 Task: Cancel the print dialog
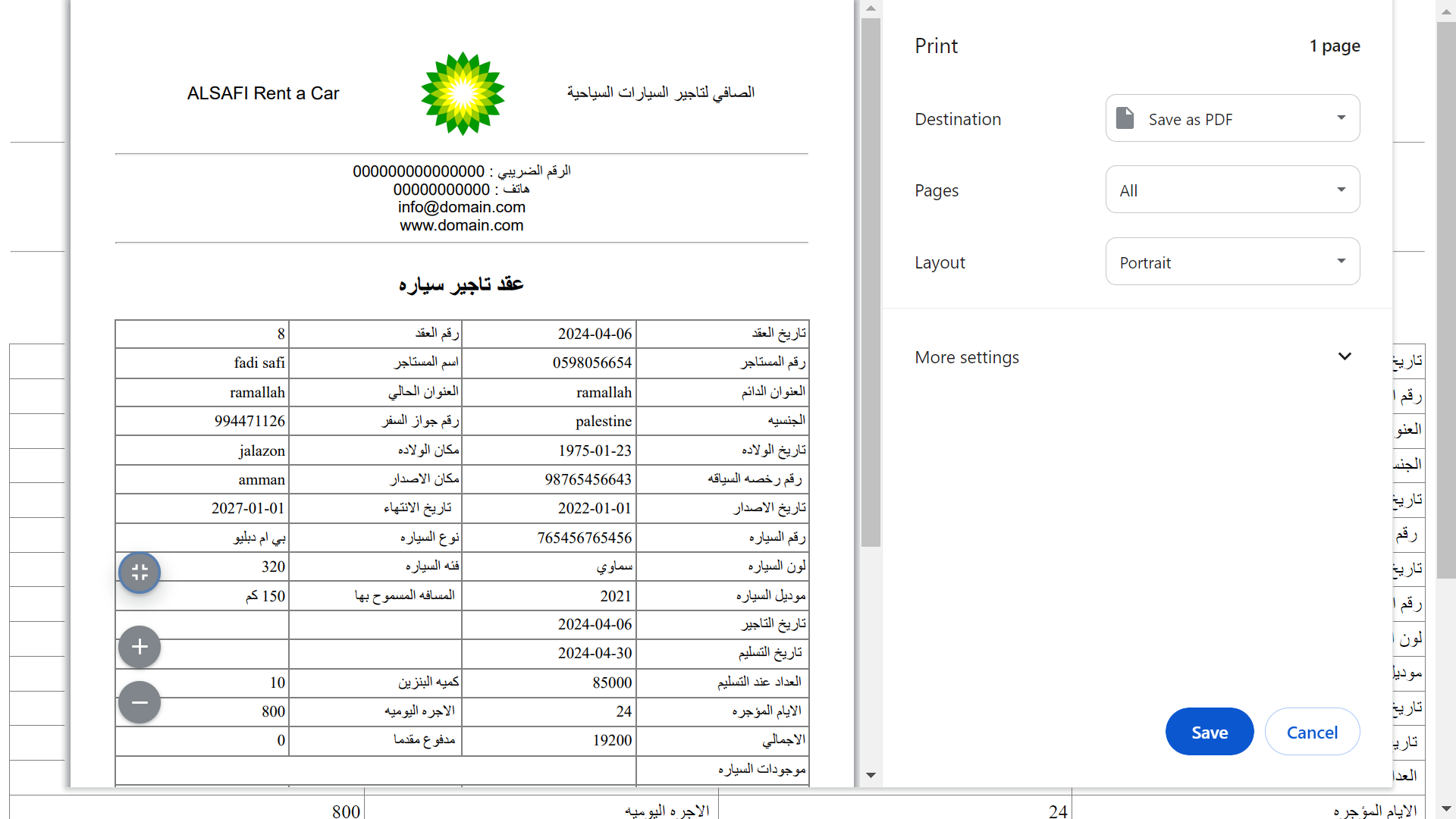pos(1312,732)
